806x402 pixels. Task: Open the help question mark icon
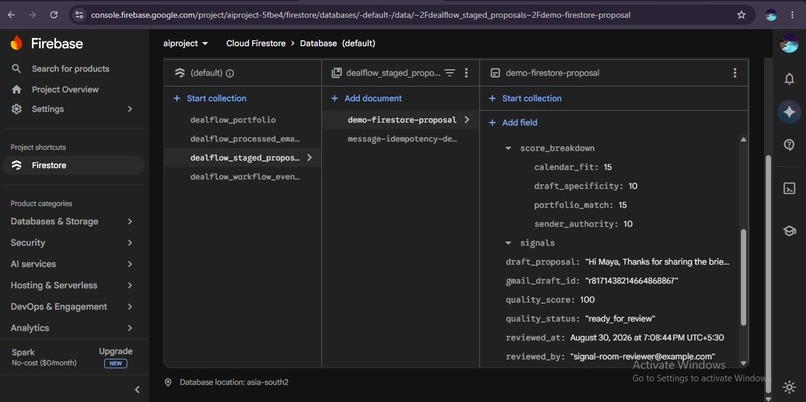coord(789,144)
